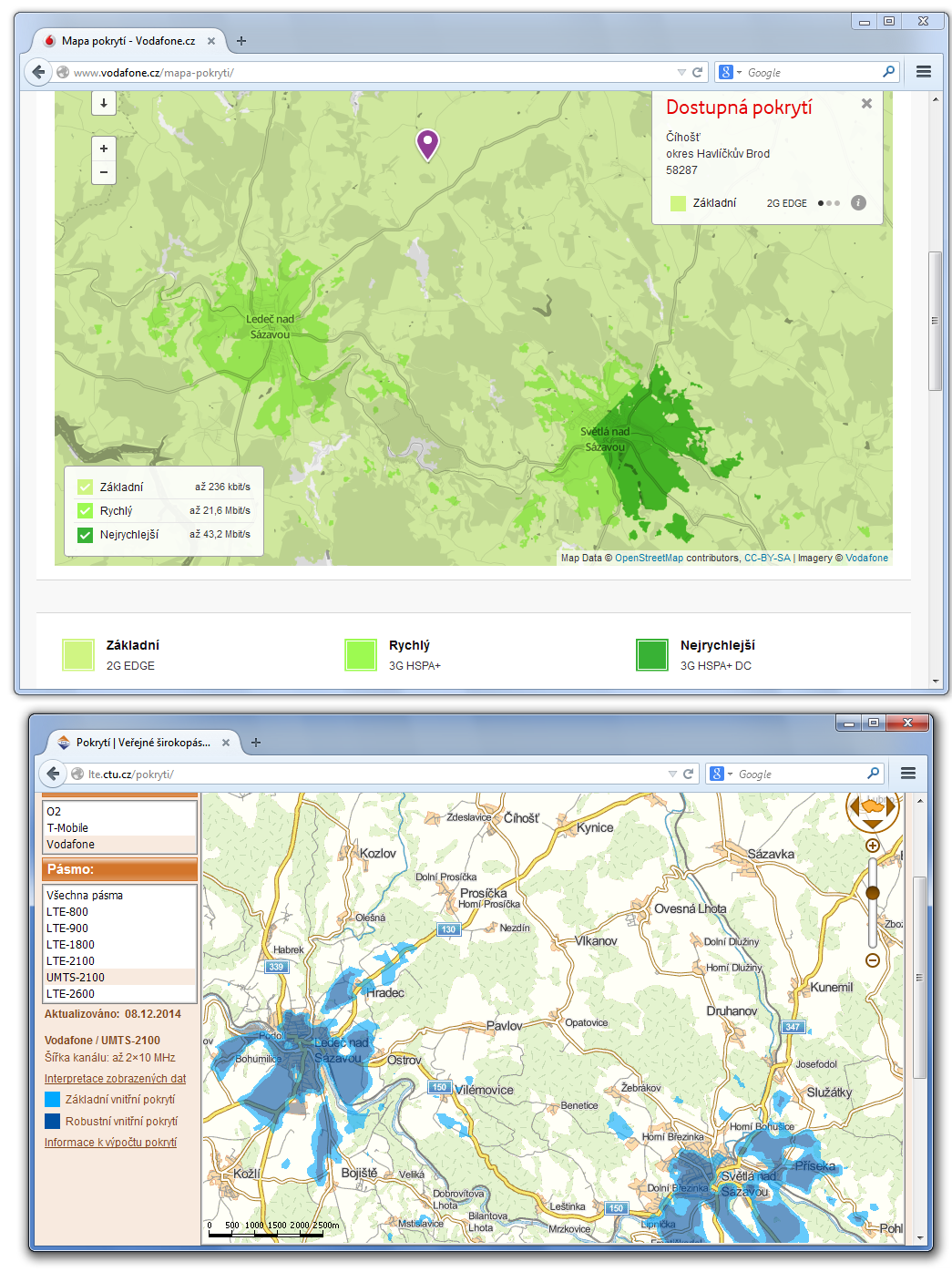
Task: Open info icon beside 2G EDGE entry
Action: click(858, 203)
